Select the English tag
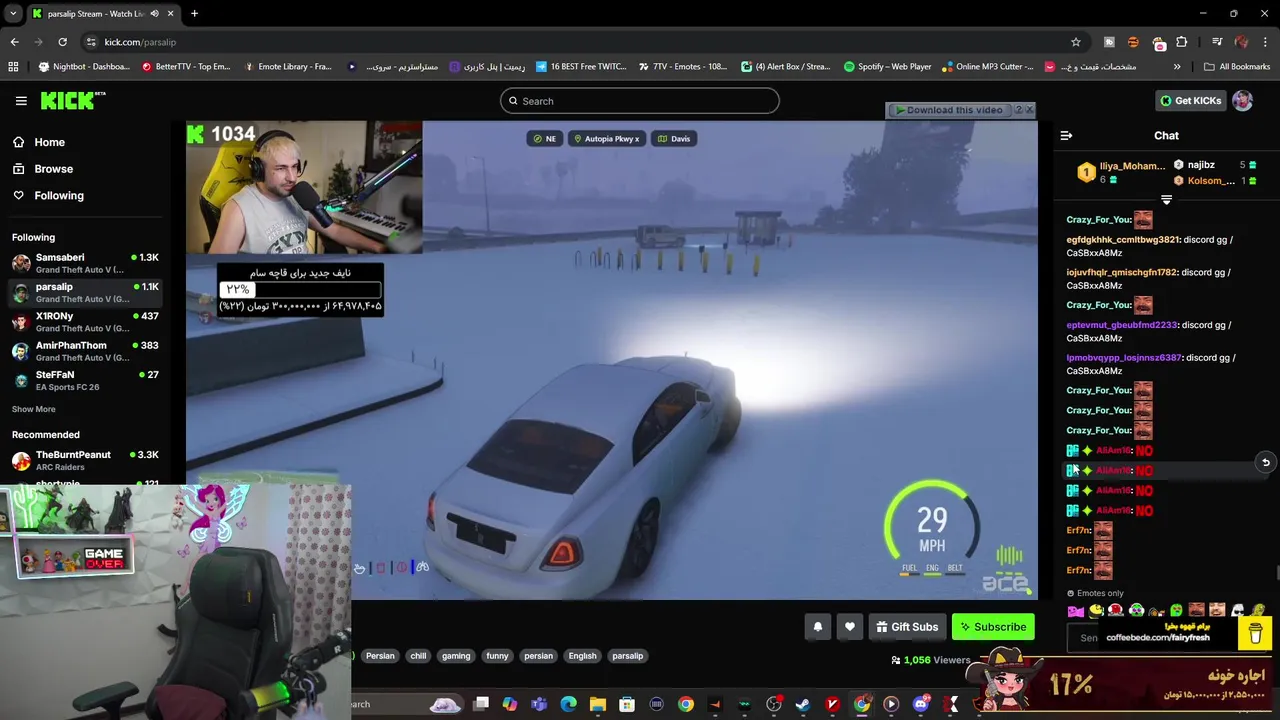This screenshot has height=720, width=1280. (582, 656)
